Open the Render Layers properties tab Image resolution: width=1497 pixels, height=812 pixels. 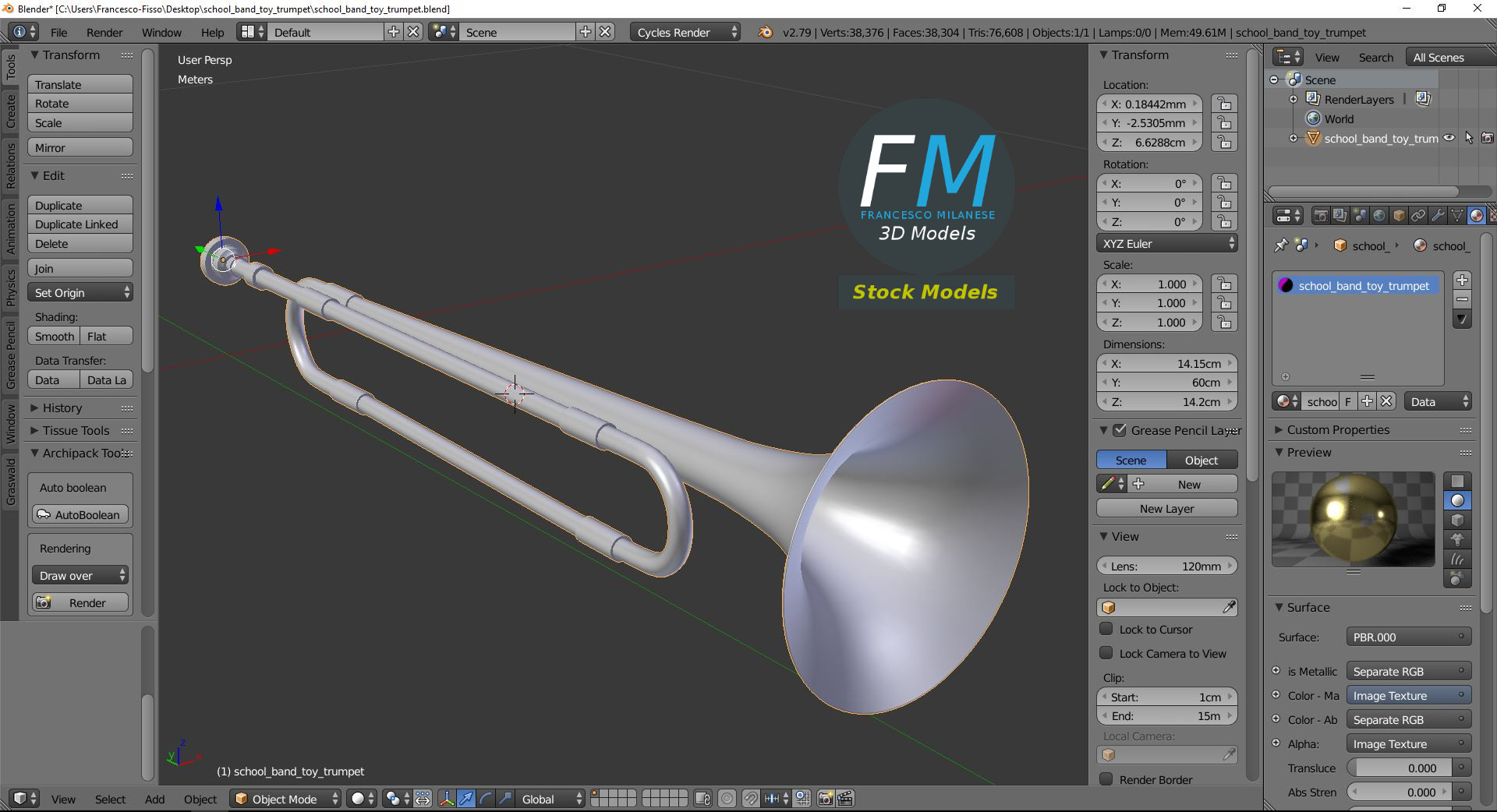click(x=1340, y=216)
